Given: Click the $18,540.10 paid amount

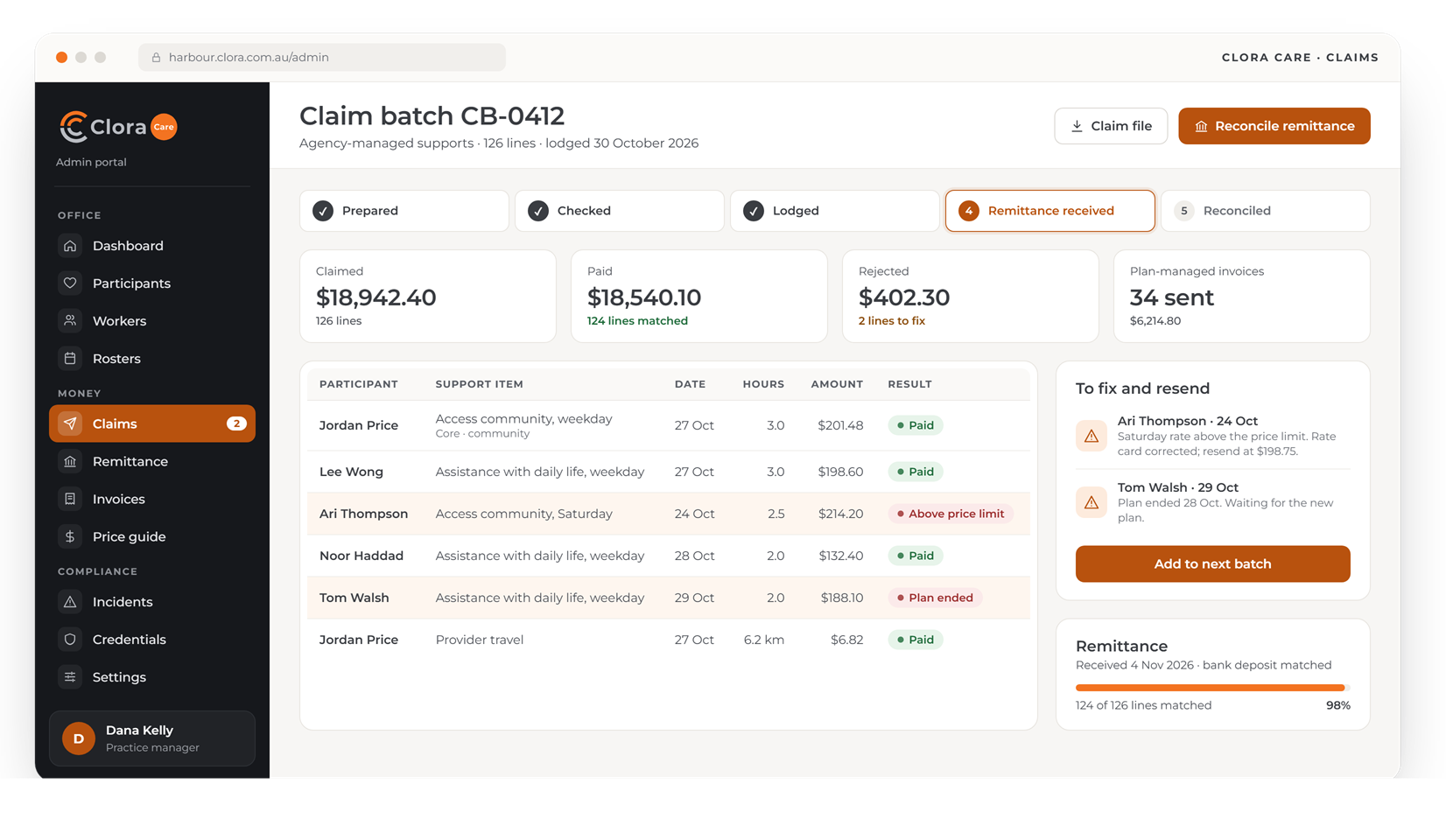Looking at the screenshot, I should (x=644, y=297).
